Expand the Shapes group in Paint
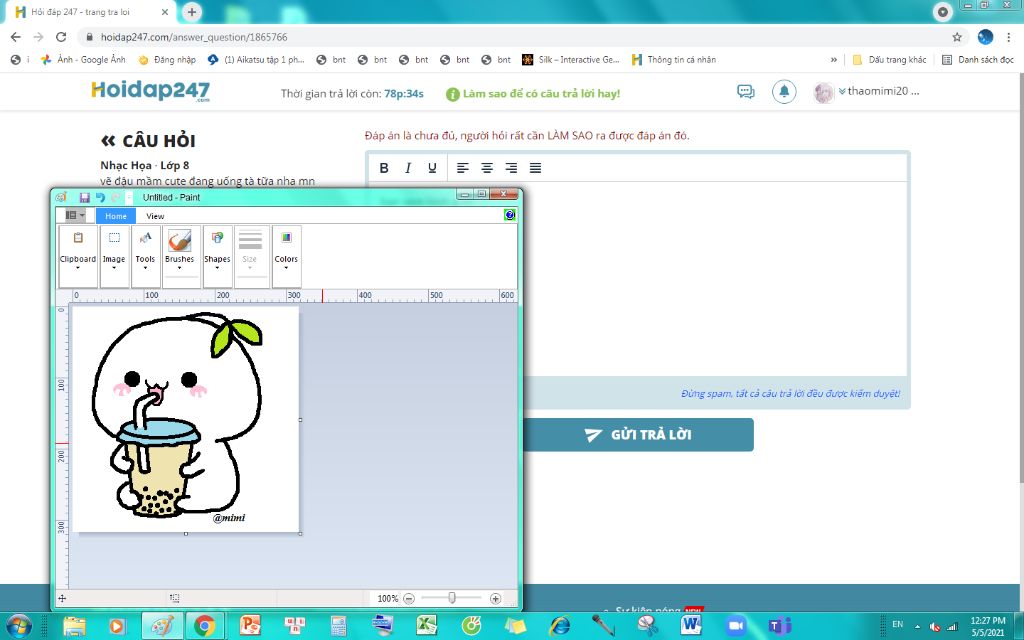 (x=217, y=256)
